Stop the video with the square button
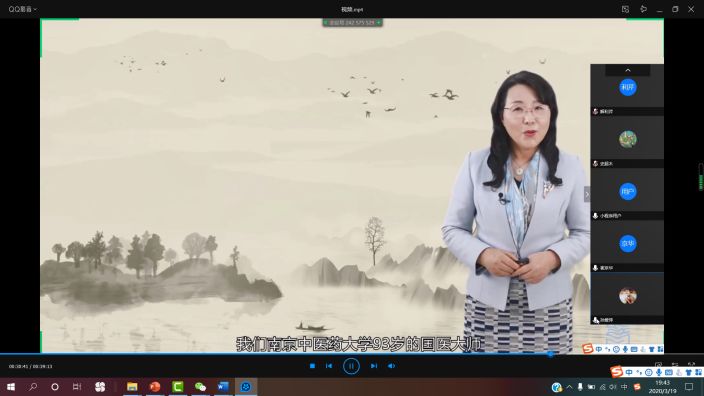 [312, 366]
